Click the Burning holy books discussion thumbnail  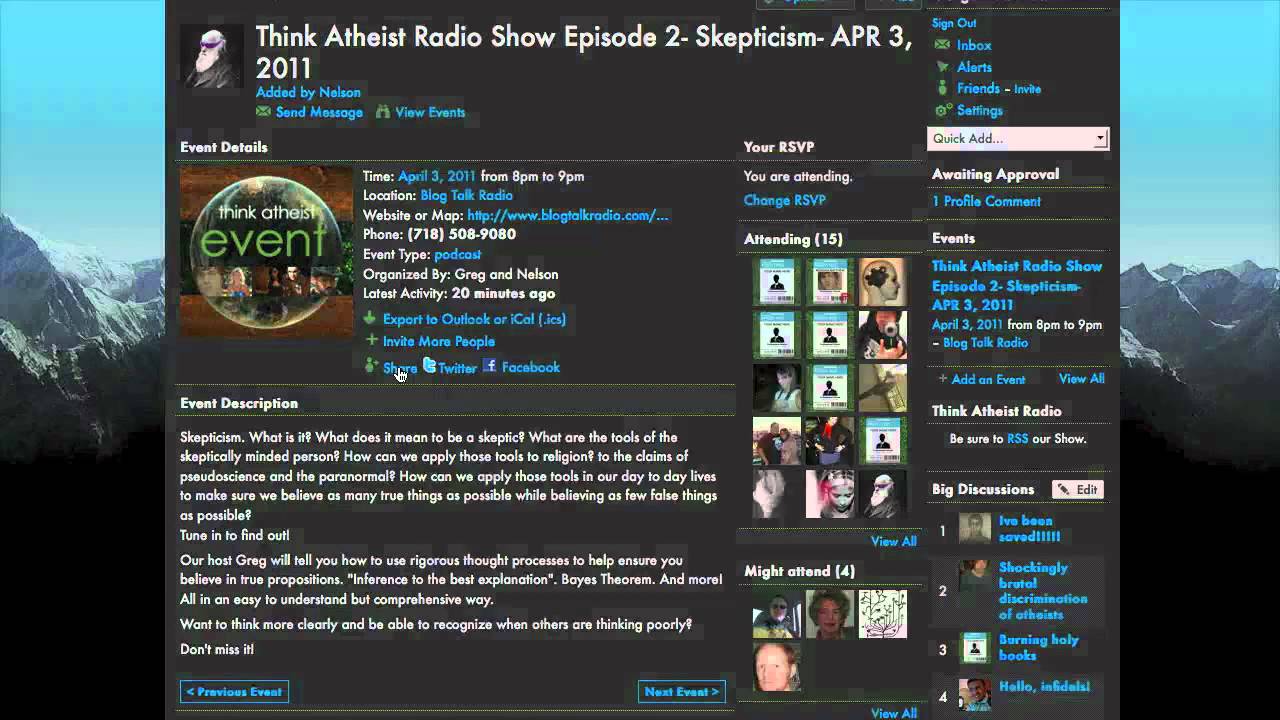coord(975,647)
